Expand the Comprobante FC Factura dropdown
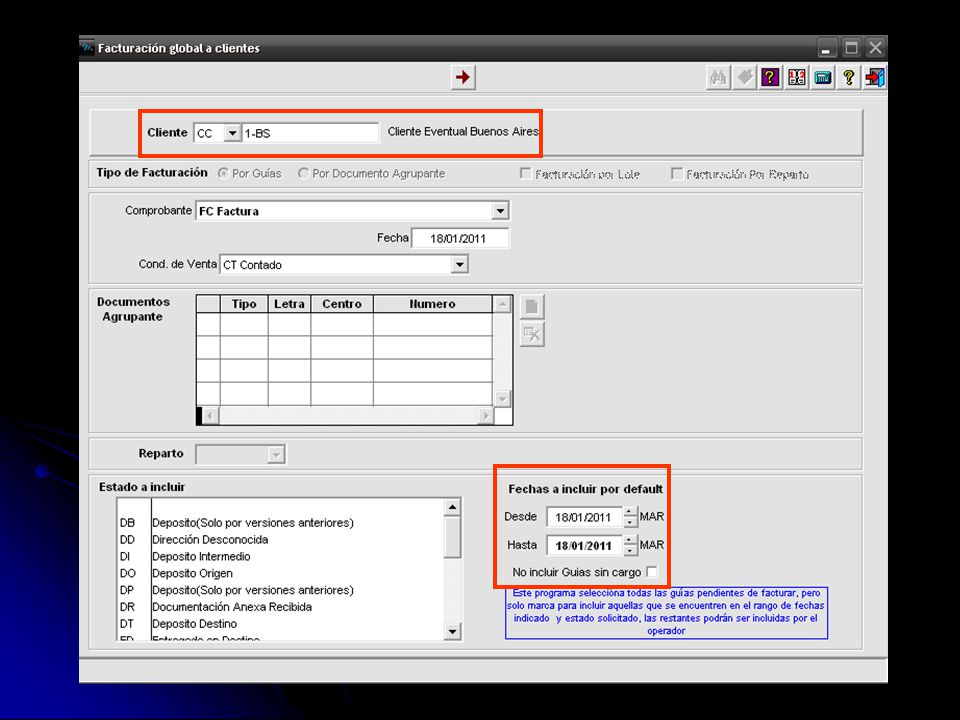The height and width of the screenshot is (720, 960). pyautogui.click(x=500, y=211)
